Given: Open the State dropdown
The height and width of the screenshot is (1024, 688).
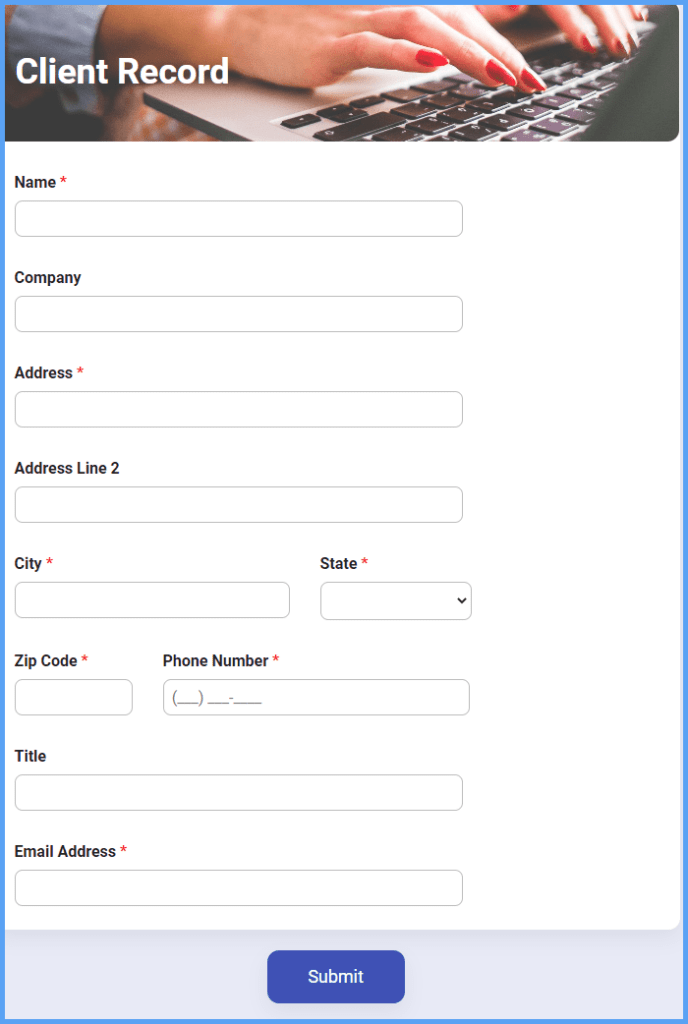Looking at the screenshot, I should 395,601.
